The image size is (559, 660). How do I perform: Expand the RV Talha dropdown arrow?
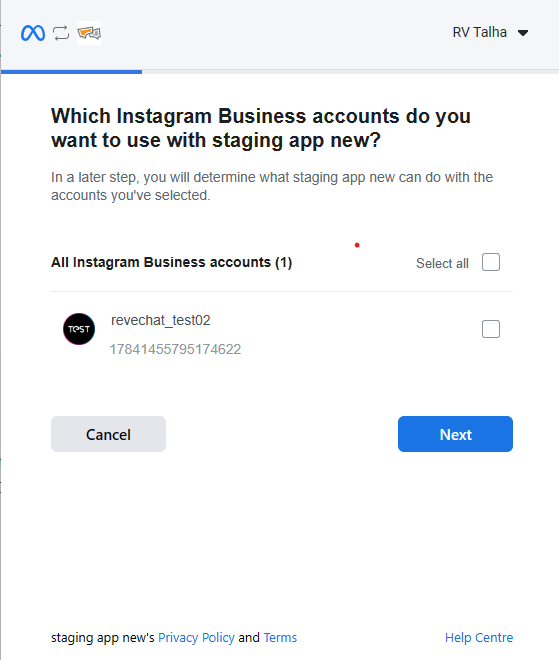click(523, 33)
